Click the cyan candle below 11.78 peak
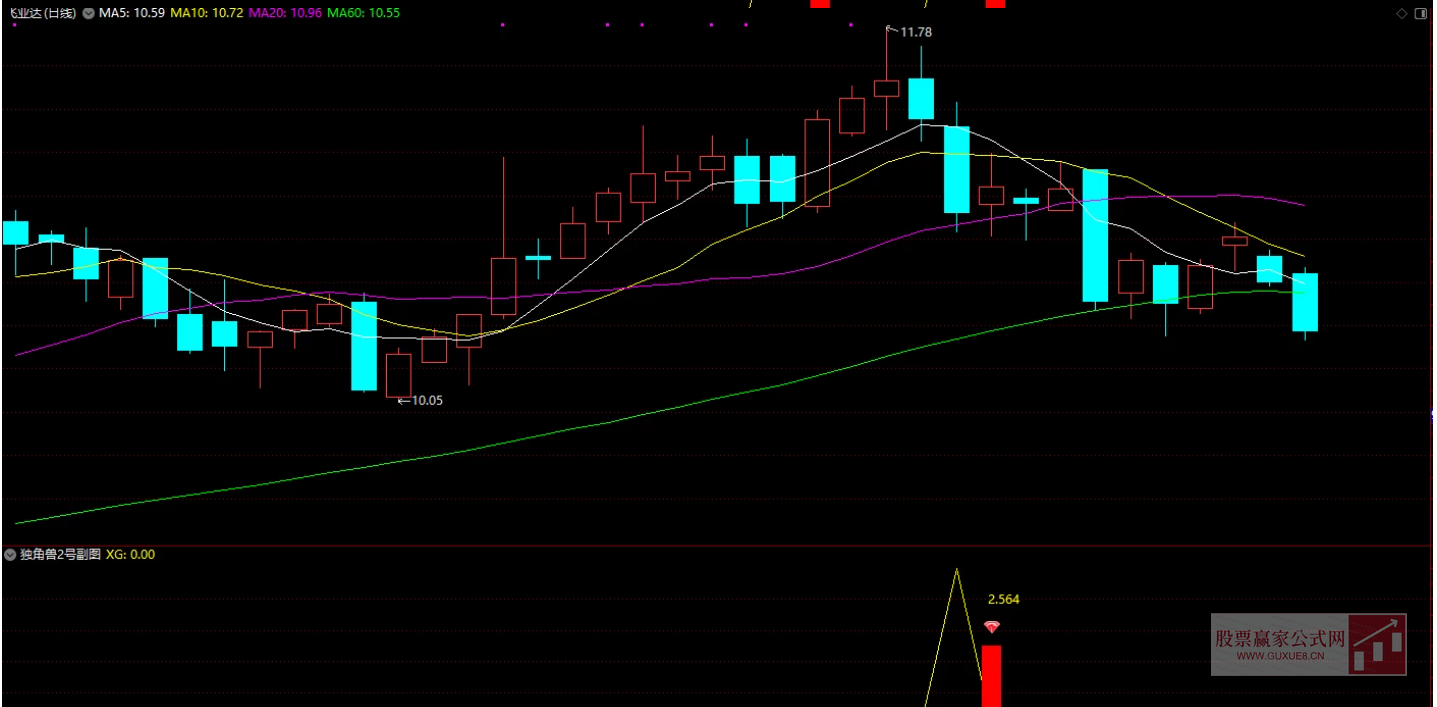Image resolution: width=1437 pixels, height=707 pixels. pyautogui.click(x=921, y=98)
